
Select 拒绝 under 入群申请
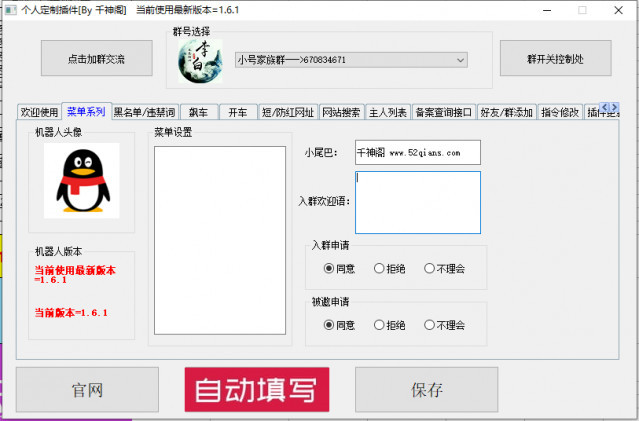pyautogui.click(x=390, y=269)
